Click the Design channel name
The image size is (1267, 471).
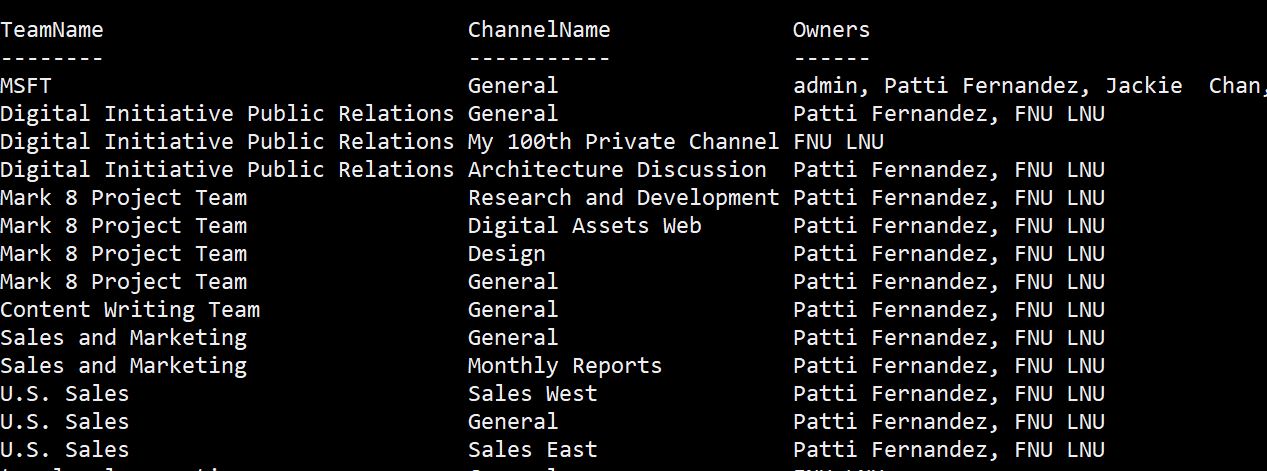point(506,254)
